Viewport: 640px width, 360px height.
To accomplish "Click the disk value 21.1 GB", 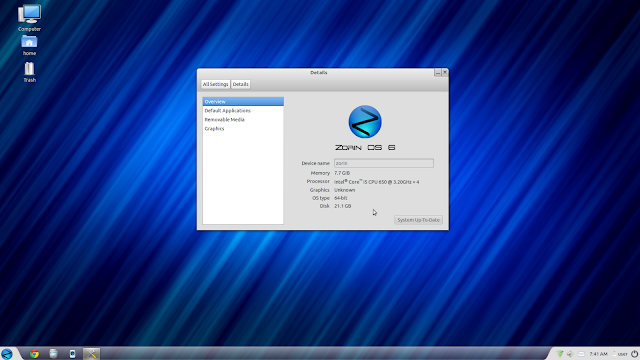I will tap(342, 206).
